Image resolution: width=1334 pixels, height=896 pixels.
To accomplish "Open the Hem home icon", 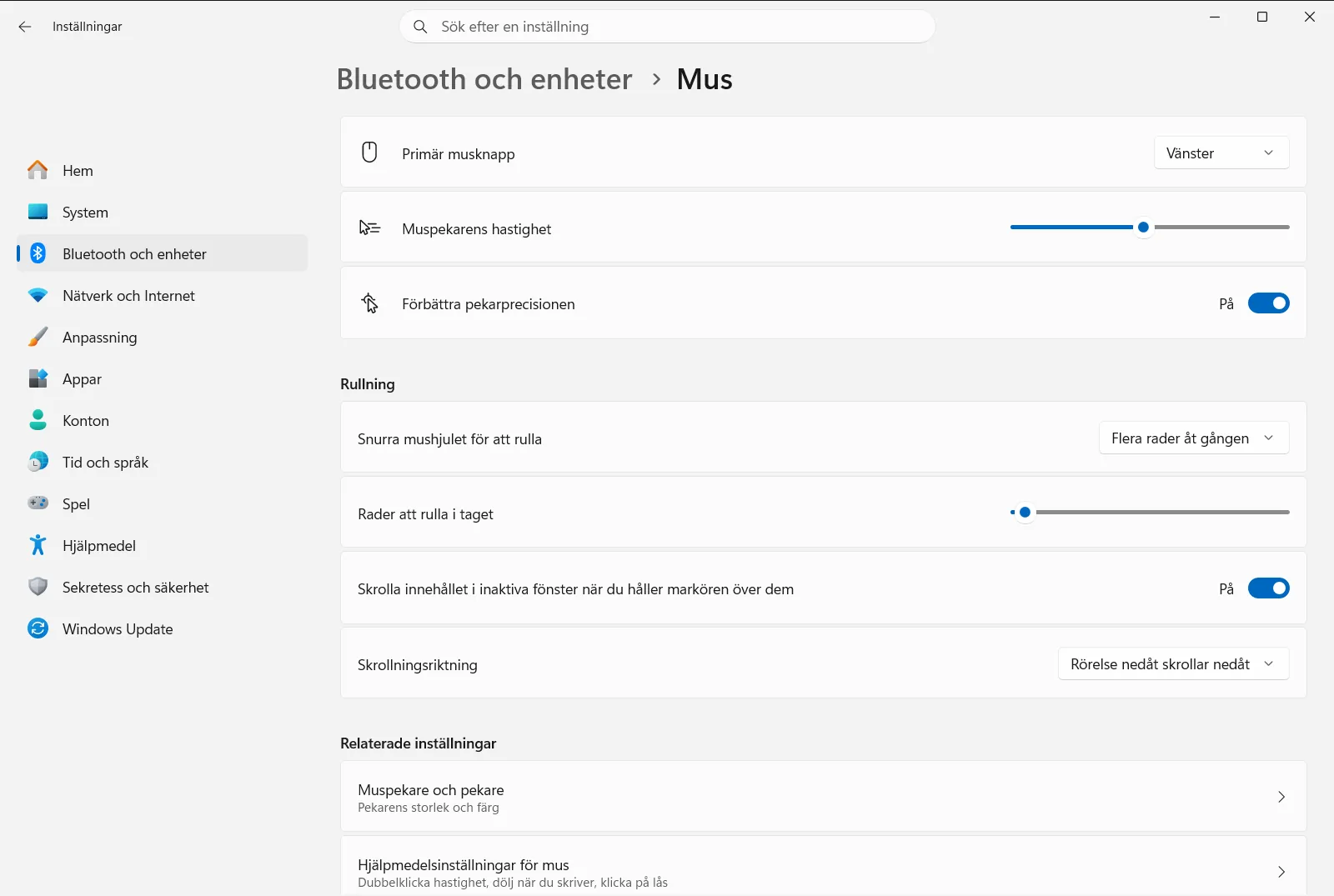I will click(38, 170).
